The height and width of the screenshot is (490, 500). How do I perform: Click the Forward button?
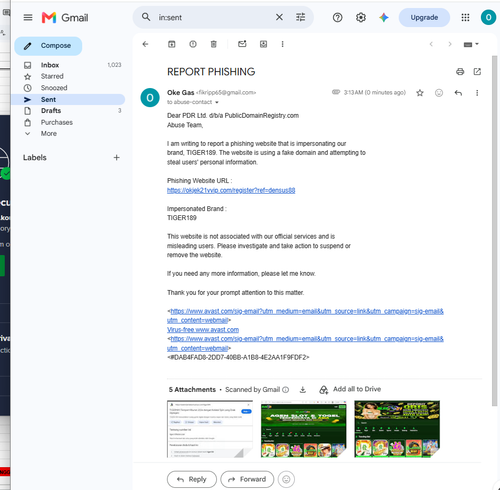[x=247, y=479]
